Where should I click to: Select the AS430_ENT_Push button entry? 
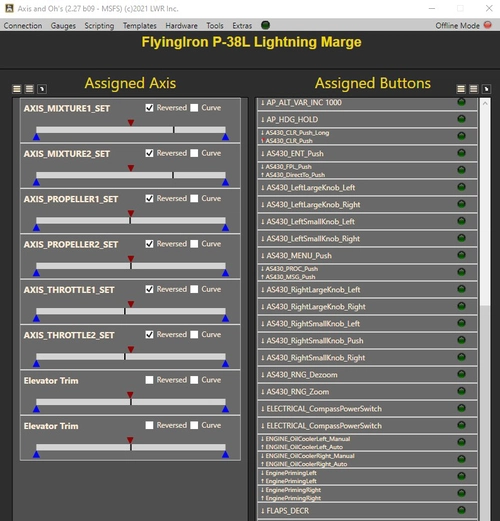(367, 153)
